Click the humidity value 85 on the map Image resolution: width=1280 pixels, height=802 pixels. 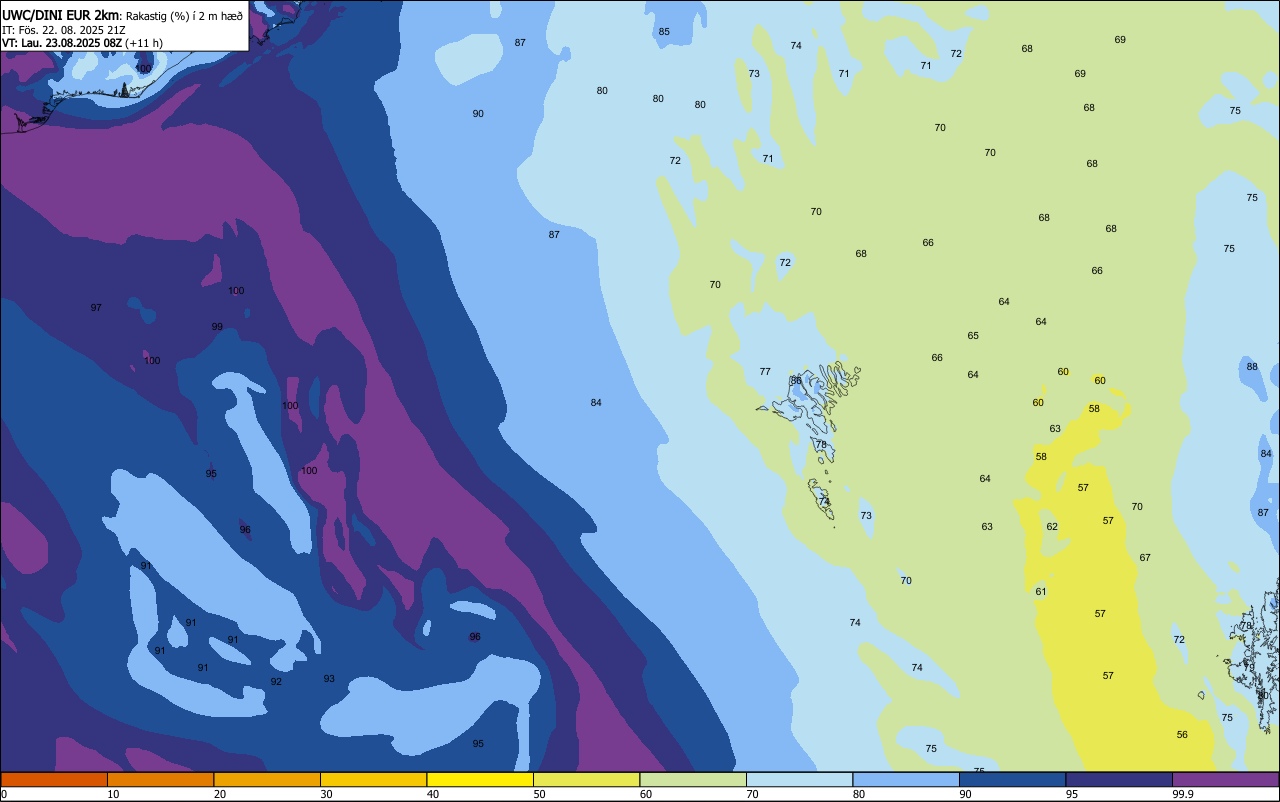coord(664,32)
